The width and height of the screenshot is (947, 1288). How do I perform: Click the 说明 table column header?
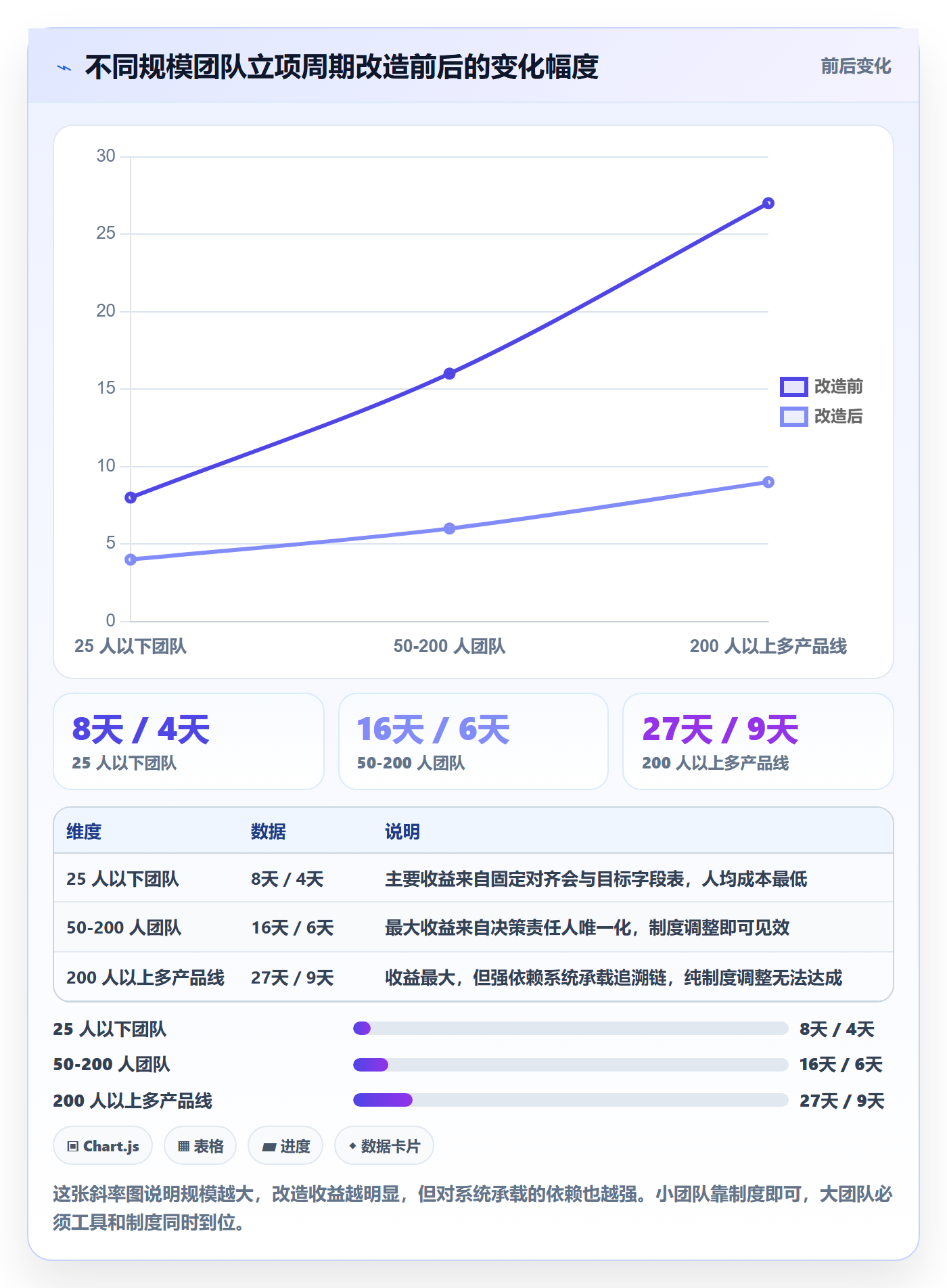tap(402, 831)
